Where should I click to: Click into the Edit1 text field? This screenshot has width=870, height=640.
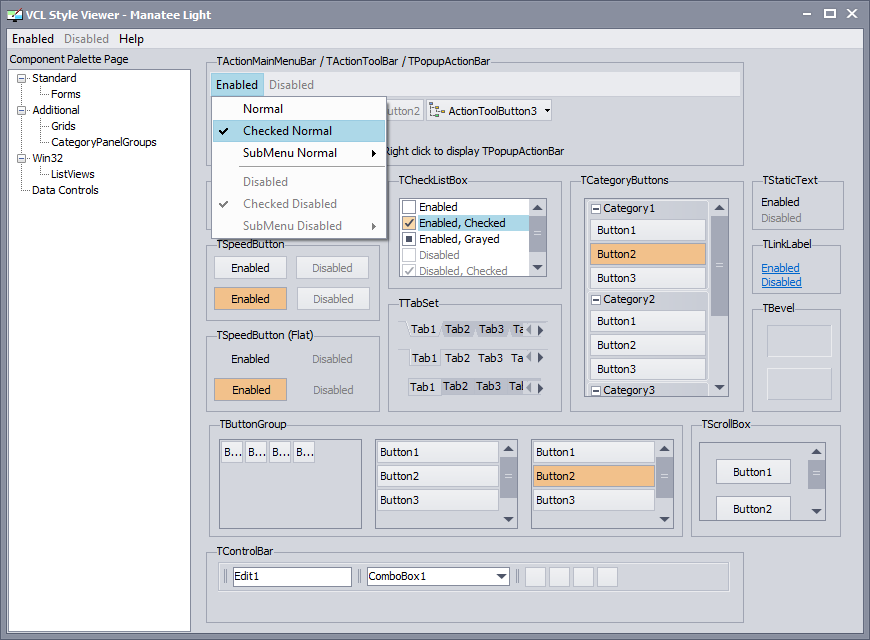click(292, 576)
